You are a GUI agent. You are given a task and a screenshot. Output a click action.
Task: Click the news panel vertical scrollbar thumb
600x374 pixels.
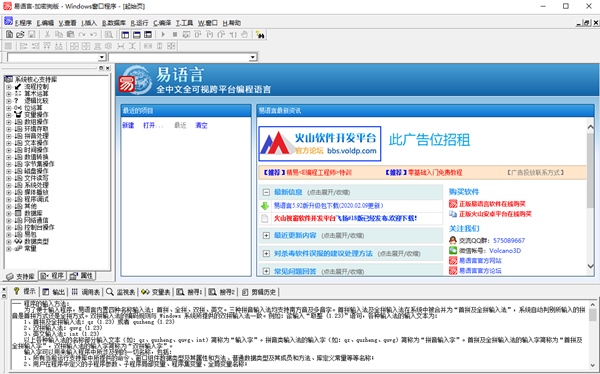(590, 170)
